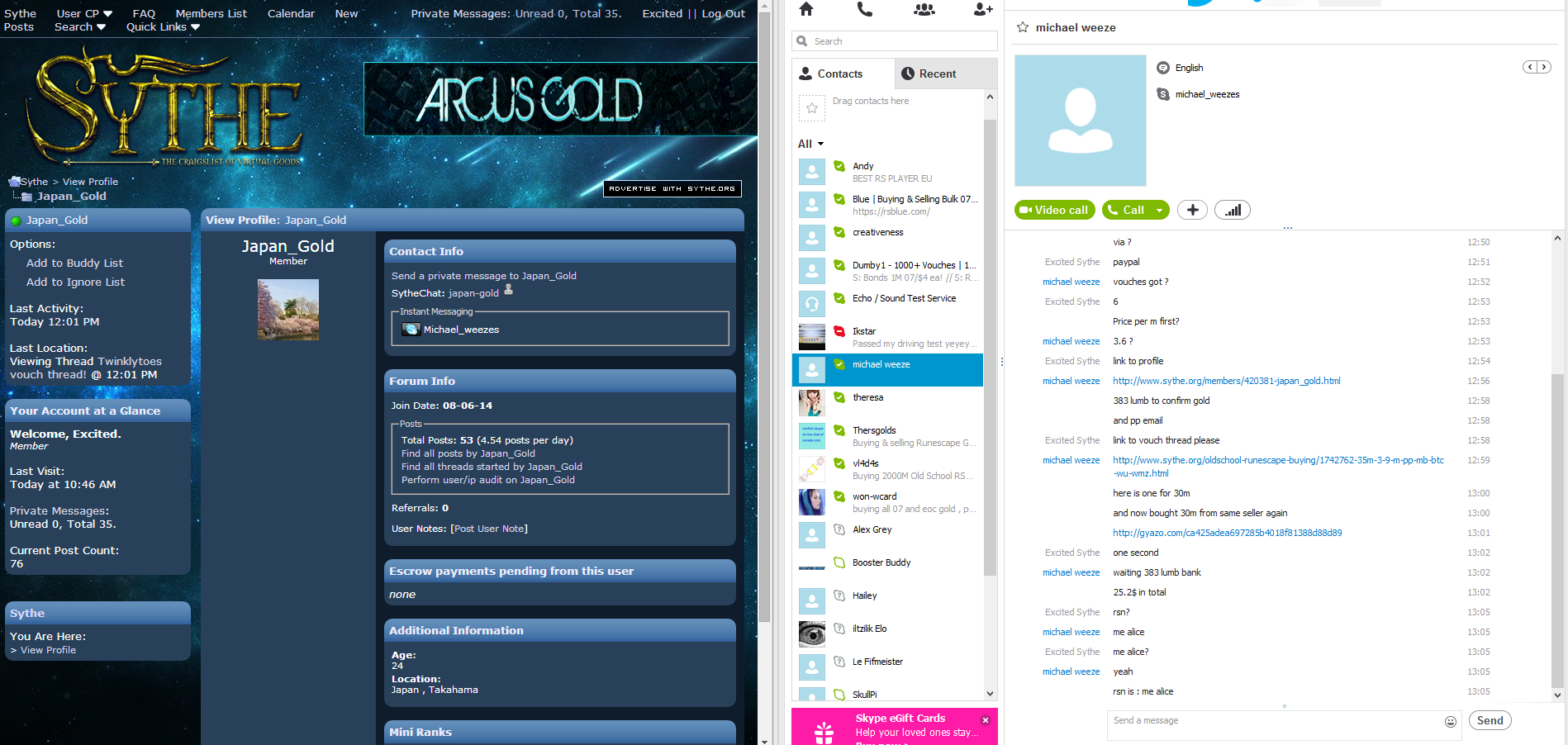
Task: Click Add to Buddy List option
Action: pyautogui.click(x=74, y=263)
